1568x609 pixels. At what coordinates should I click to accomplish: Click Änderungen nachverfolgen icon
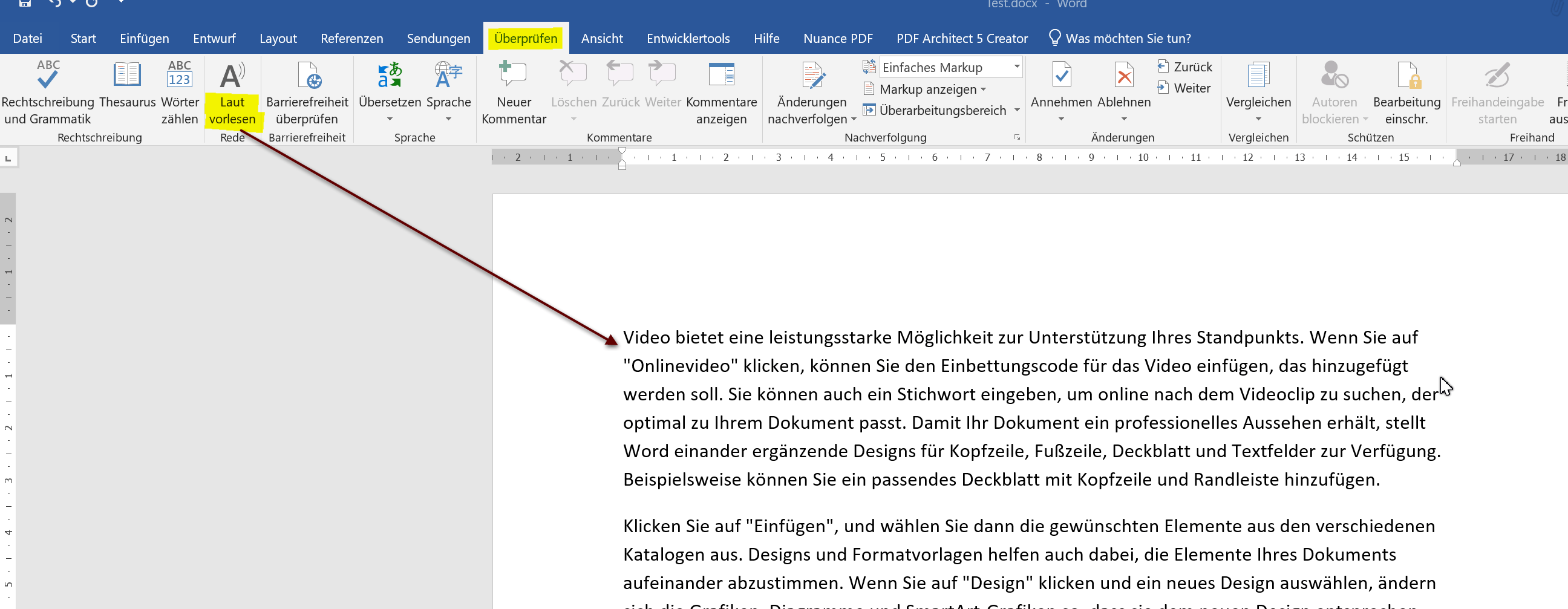click(x=812, y=75)
